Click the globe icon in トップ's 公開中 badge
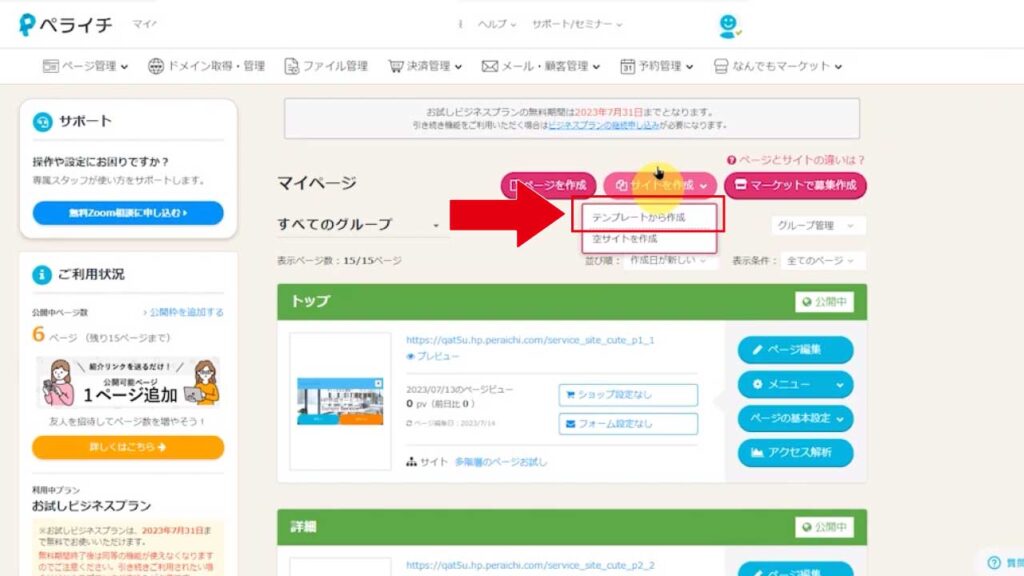Image resolution: width=1024 pixels, height=576 pixels. (807, 302)
